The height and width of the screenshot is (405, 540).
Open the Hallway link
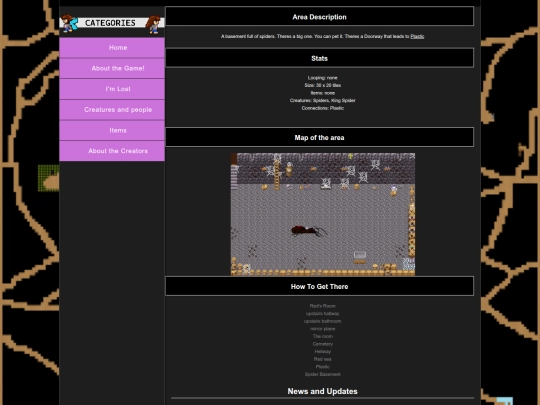tap(322, 351)
